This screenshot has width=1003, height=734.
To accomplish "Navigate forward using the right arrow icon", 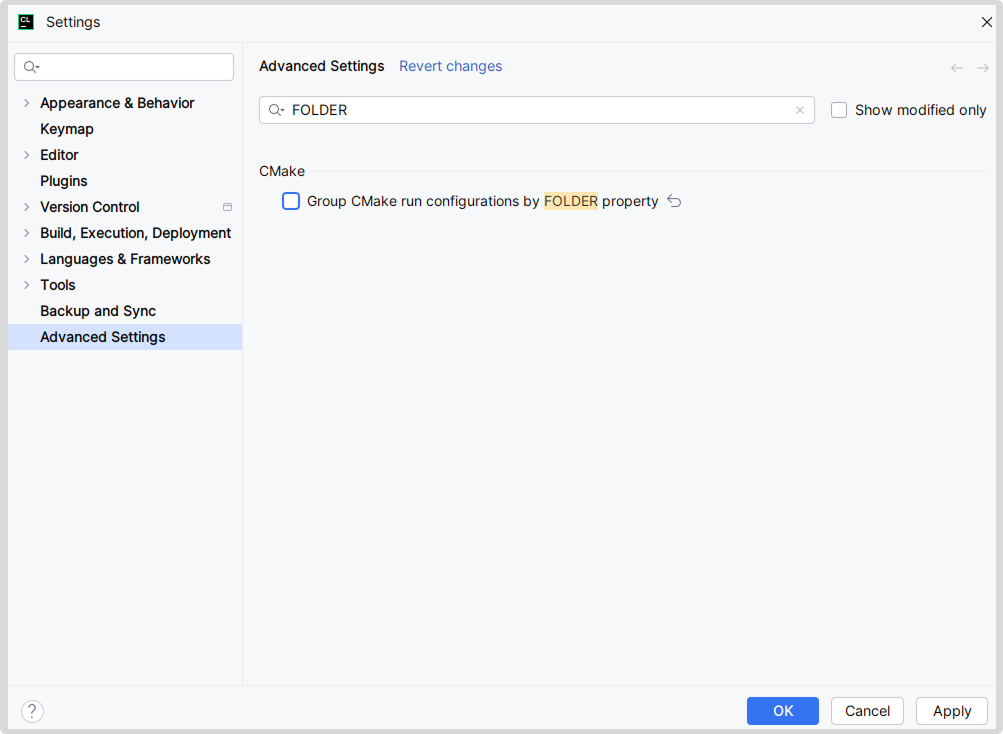I will click(x=983, y=68).
